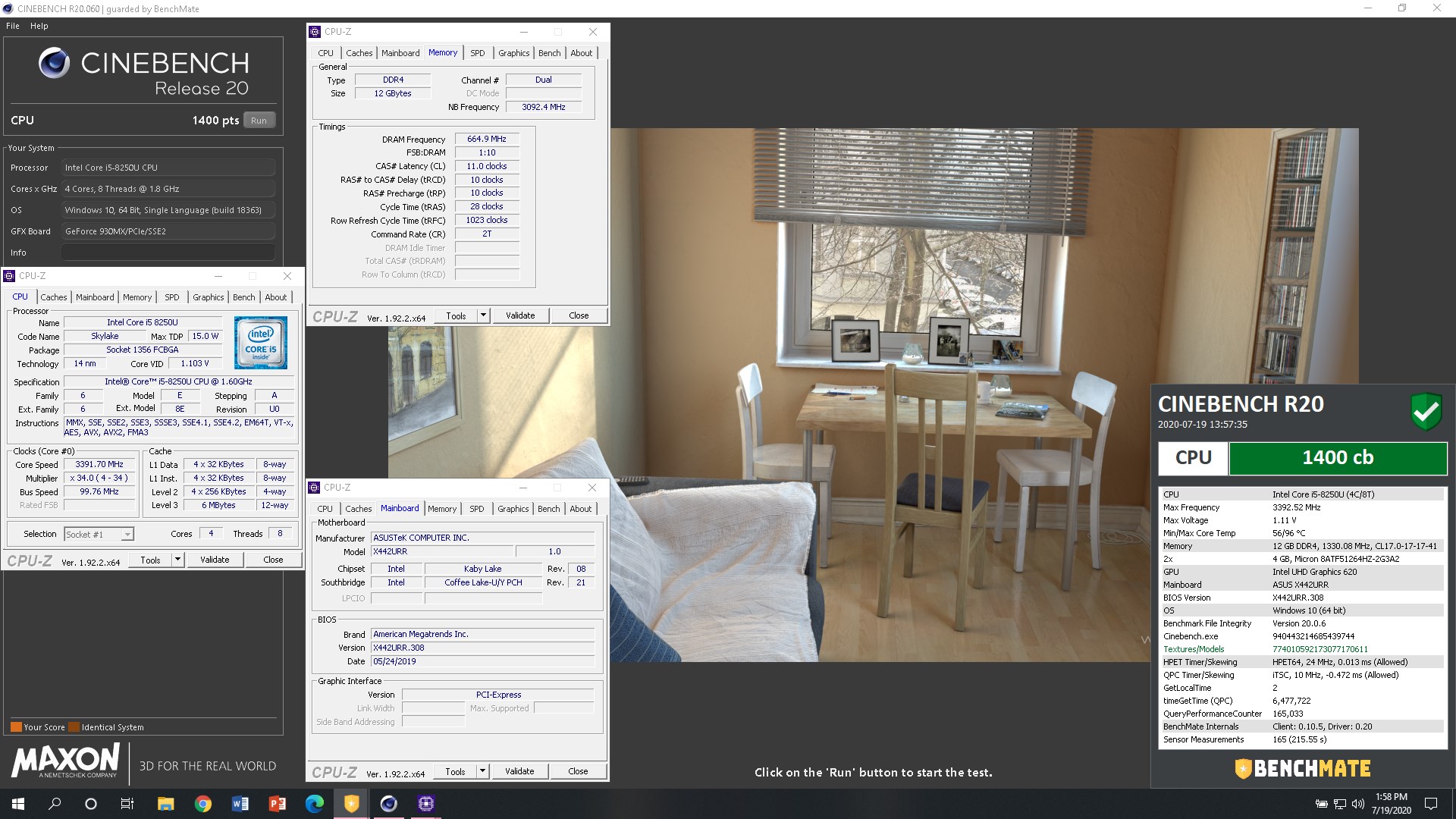Open Cortana from the taskbar circle icon
This screenshot has height=819, width=1456.
click(91, 804)
